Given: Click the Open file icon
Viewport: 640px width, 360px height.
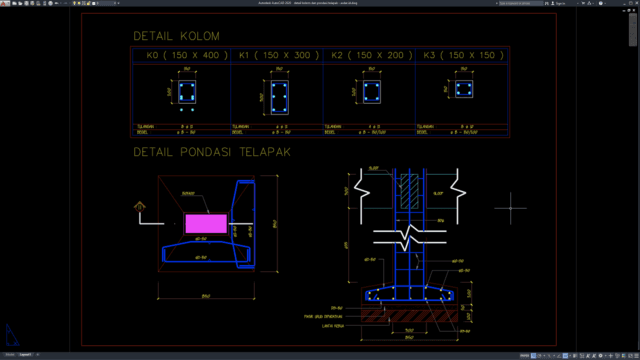Looking at the screenshot, I should 20,3.
